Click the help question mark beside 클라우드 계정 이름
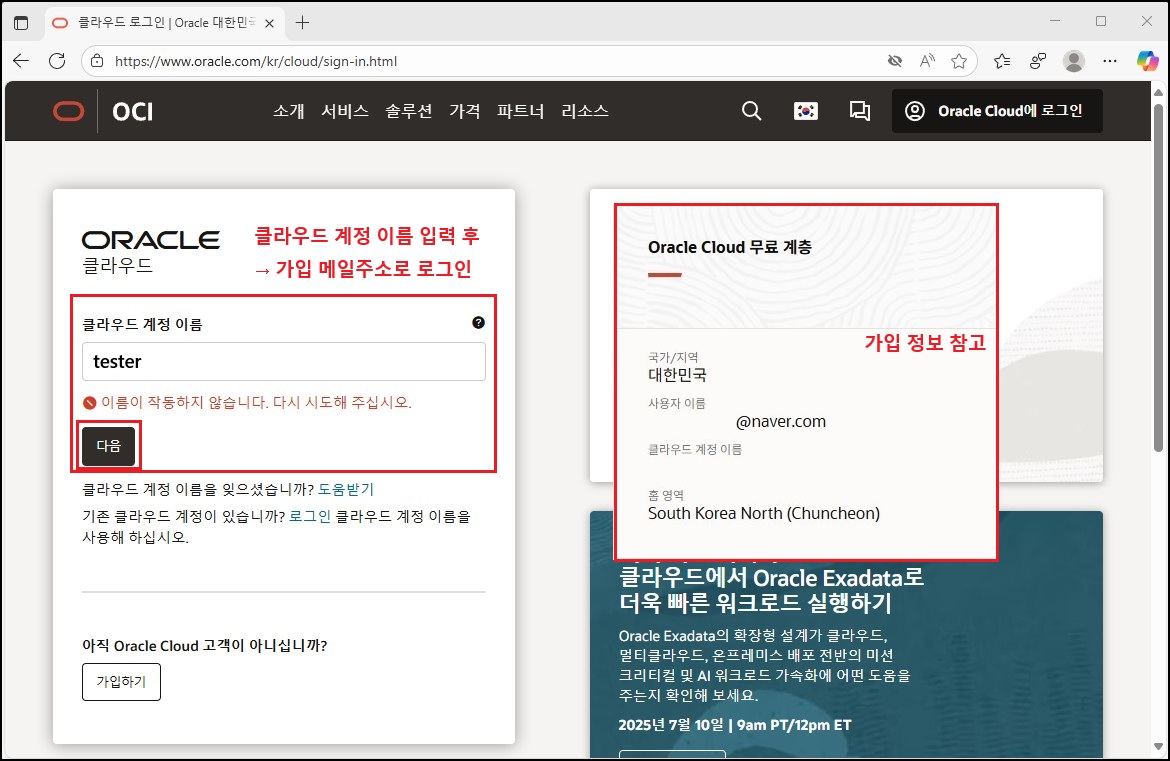 (x=478, y=322)
